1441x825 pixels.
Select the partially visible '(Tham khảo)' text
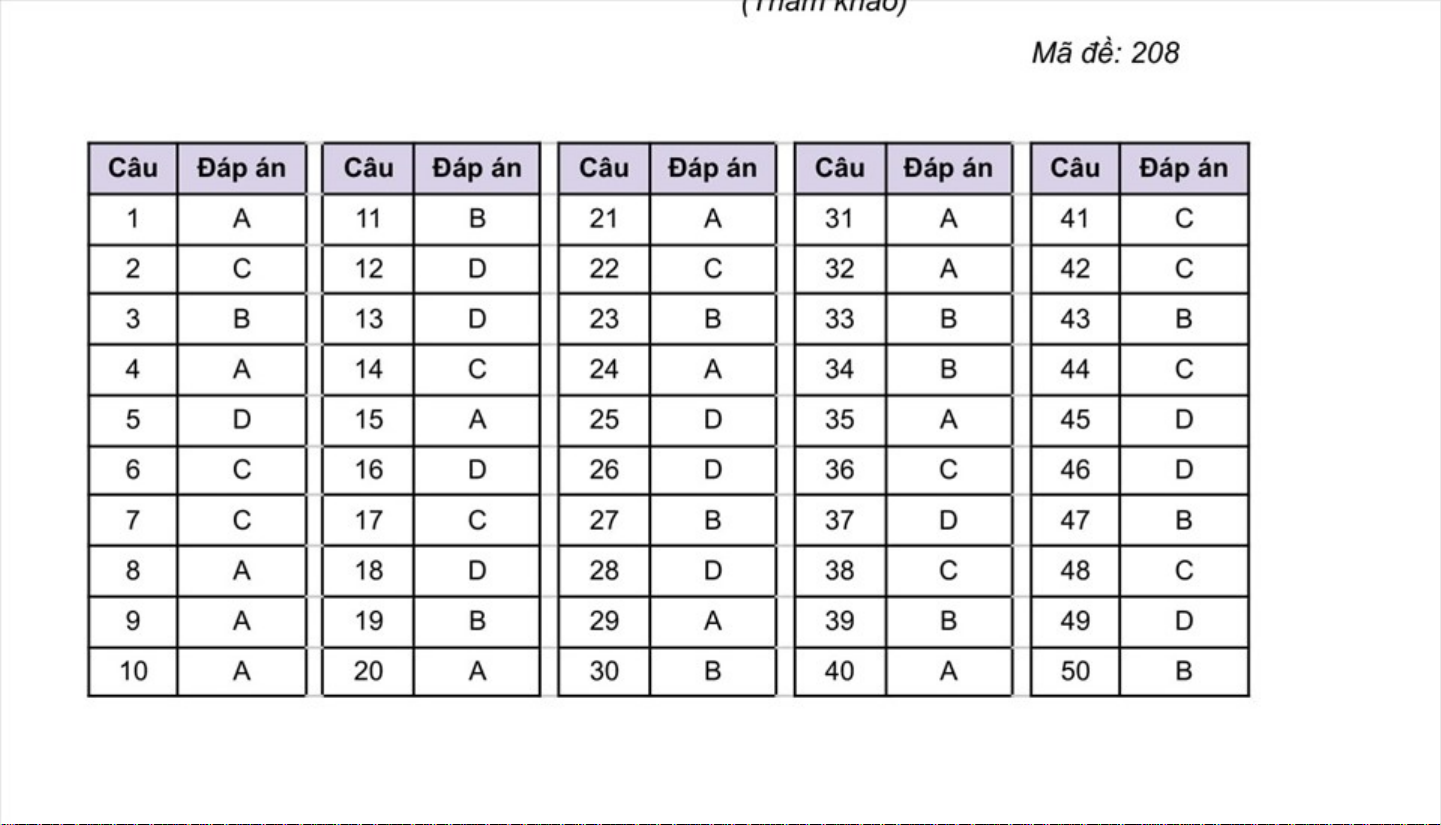pyautogui.click(x=824, y=6)
